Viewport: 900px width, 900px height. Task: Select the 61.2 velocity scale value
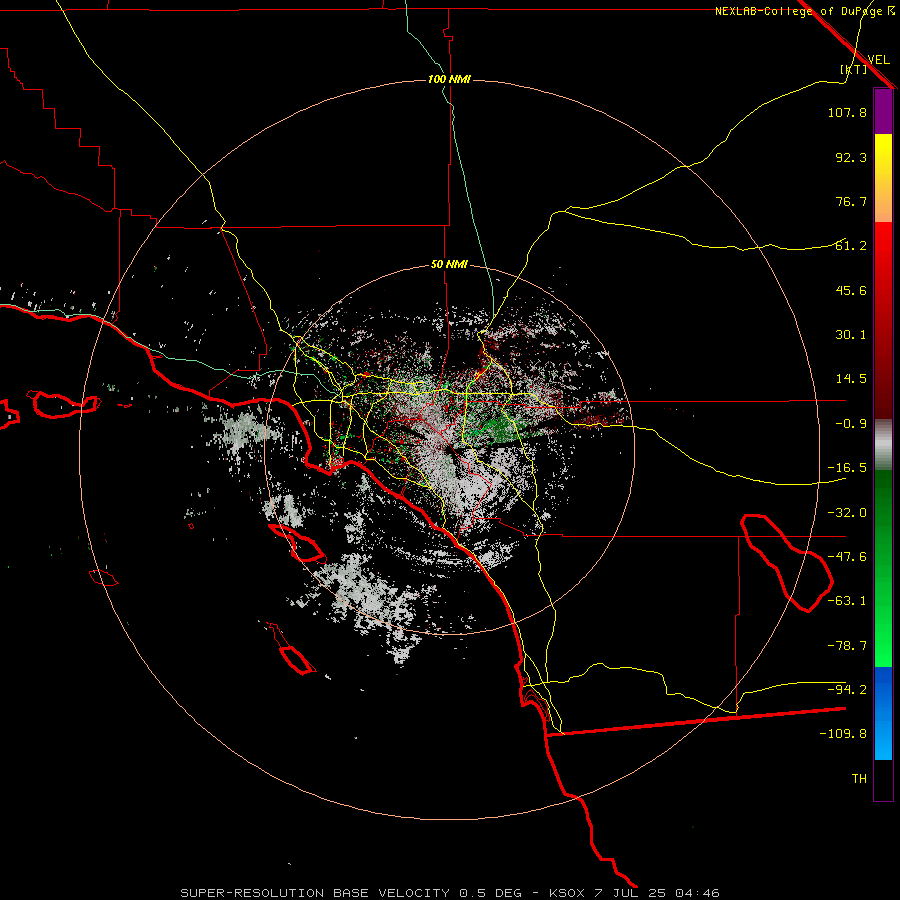pyautogui.click(x=851, y=246)
